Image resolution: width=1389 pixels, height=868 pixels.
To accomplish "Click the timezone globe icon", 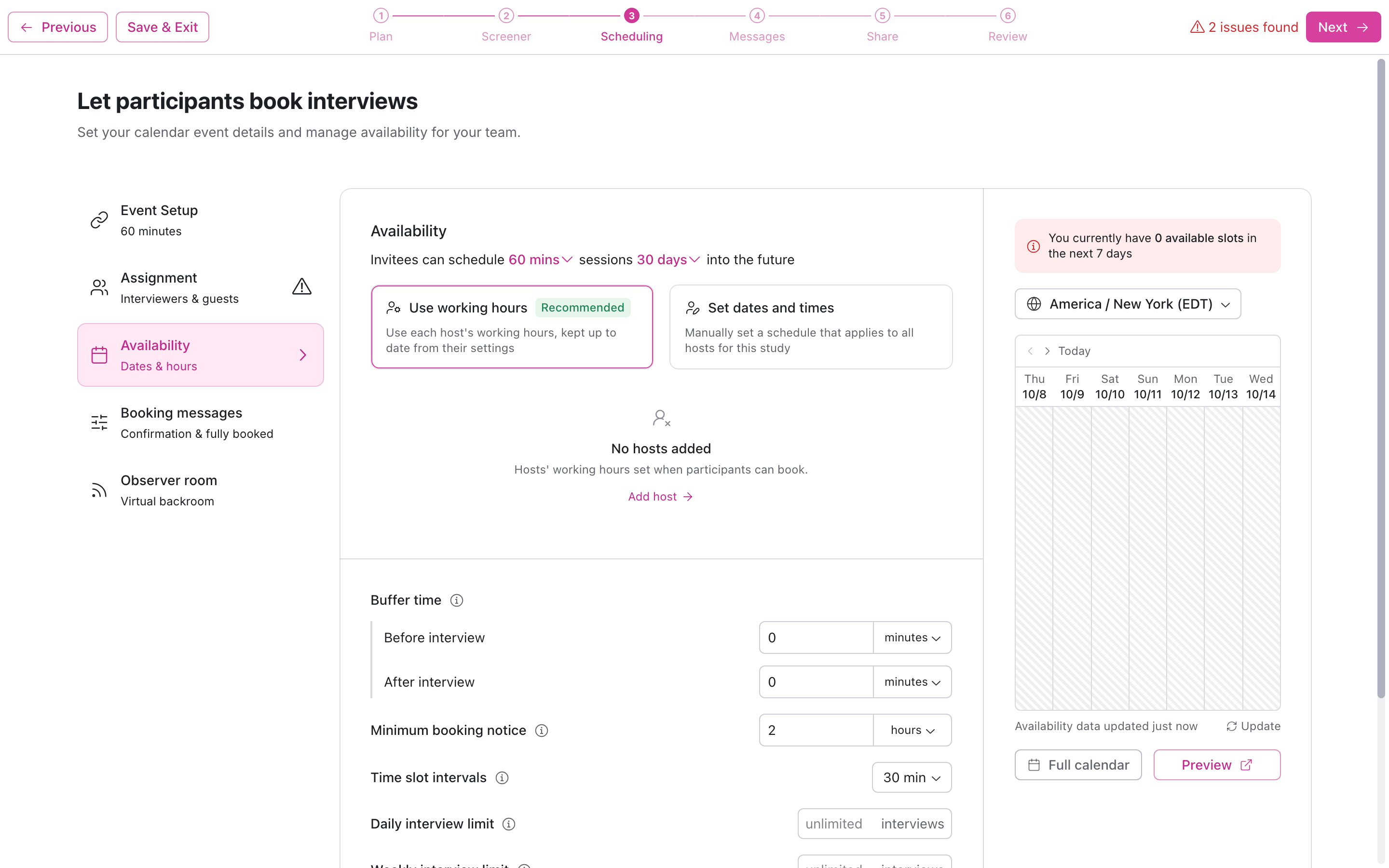I will click(1034, 304).
